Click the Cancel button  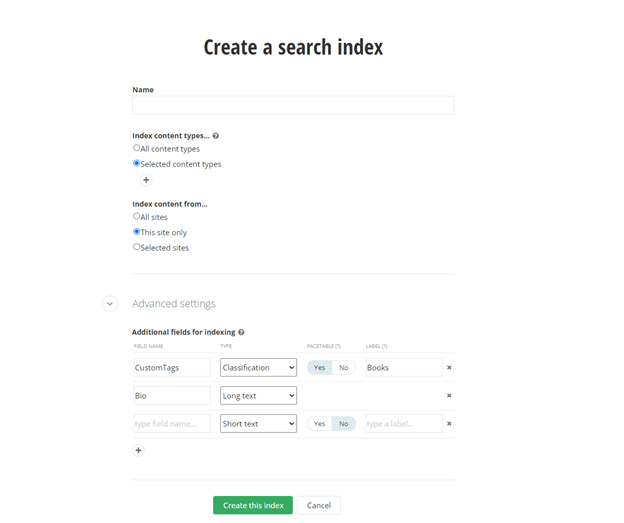point(319,505)
